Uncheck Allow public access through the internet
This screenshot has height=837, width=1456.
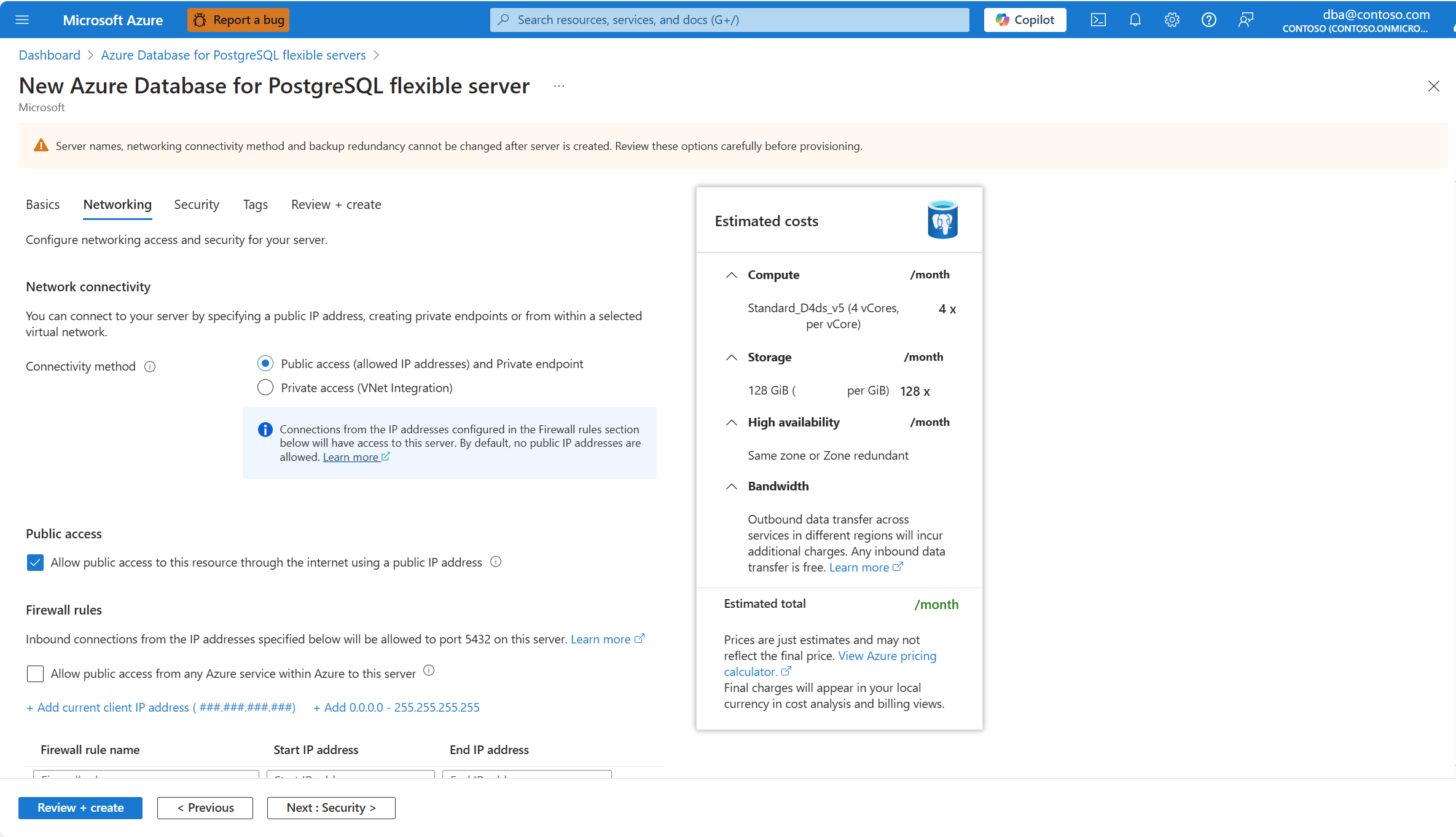point(35,562)
